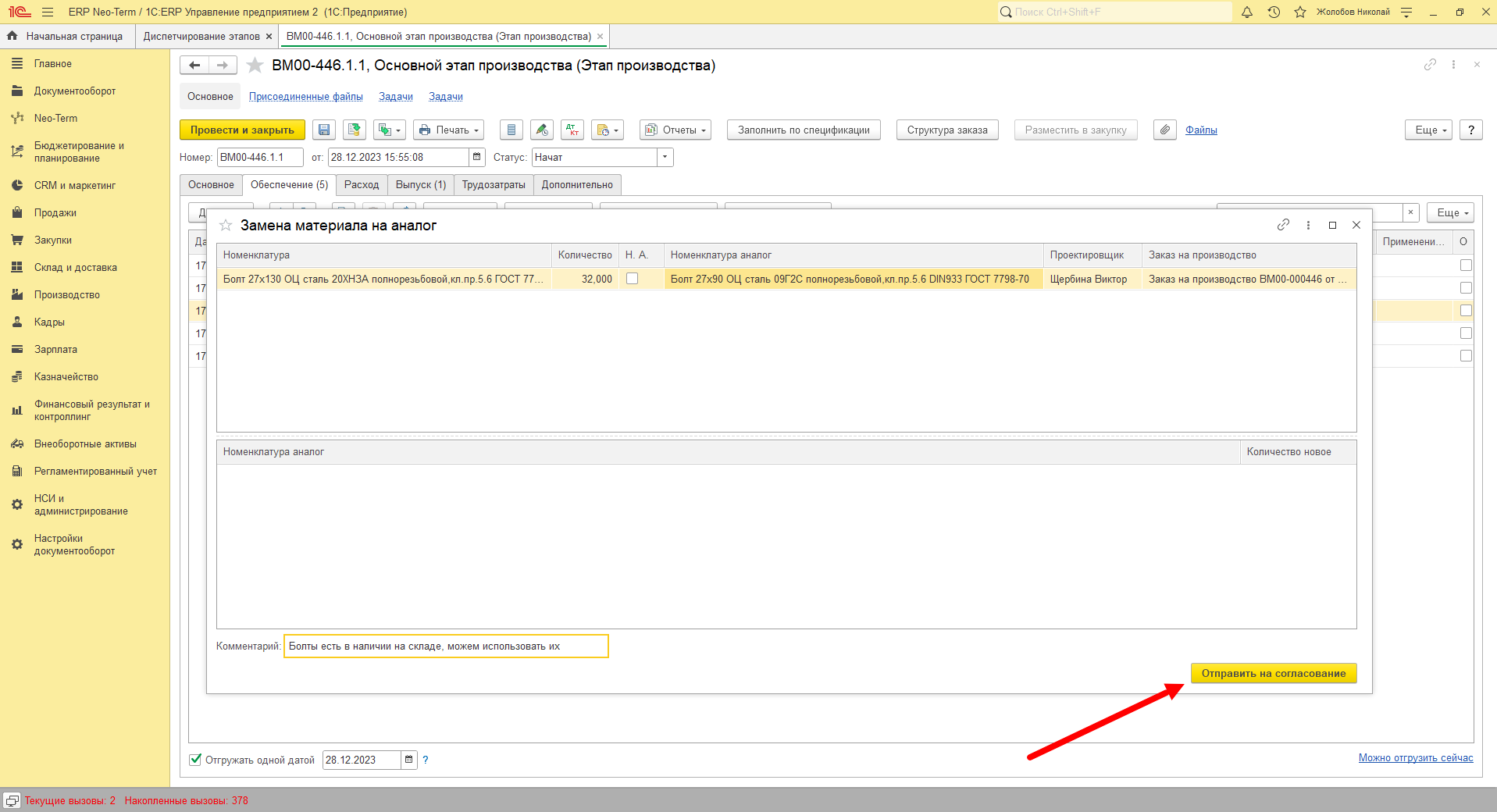Open the Можно отгрузить сейчас link

pyautogui.click(x=1416, y=757)
